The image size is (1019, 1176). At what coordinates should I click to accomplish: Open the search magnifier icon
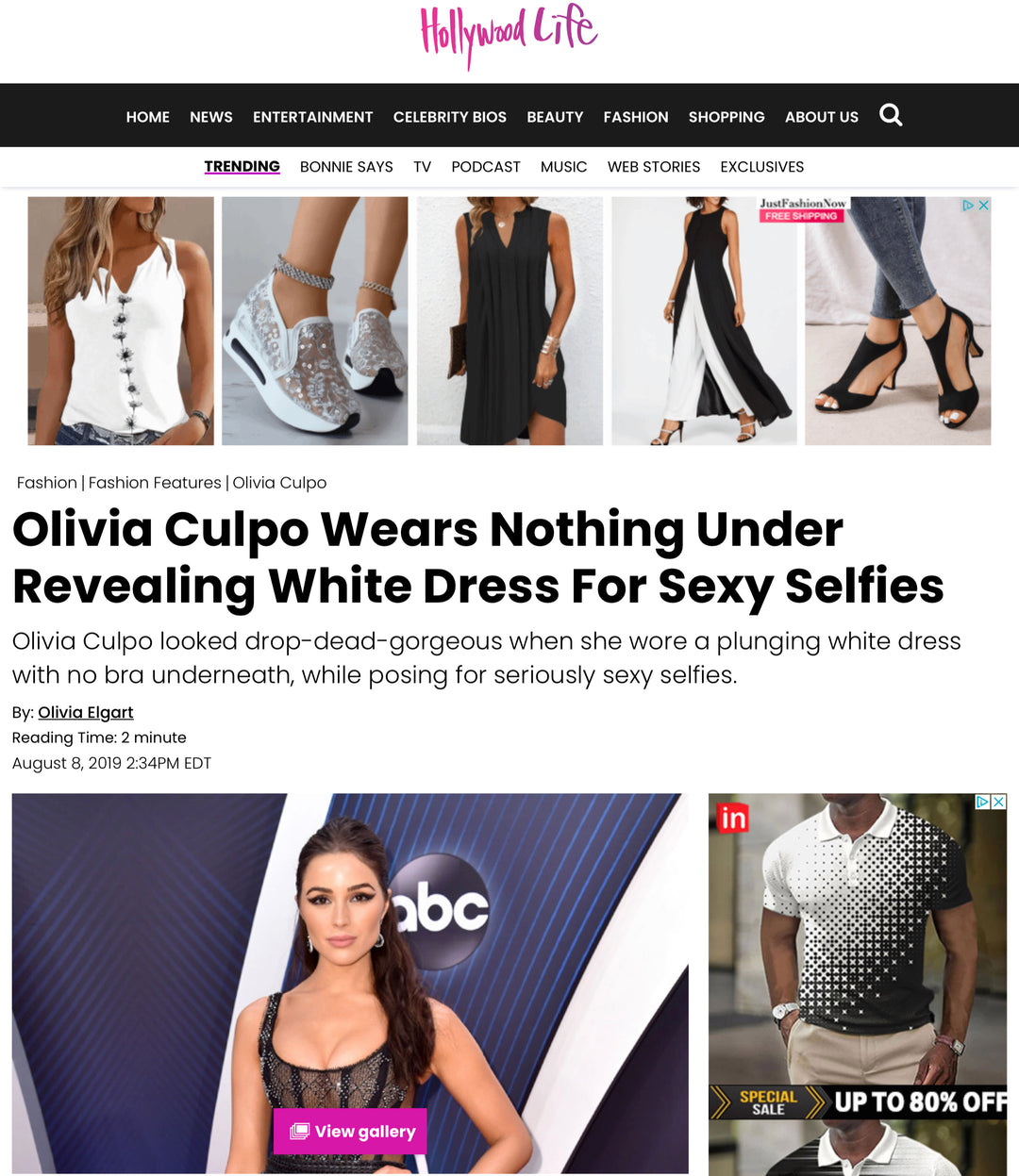point(891,115)
